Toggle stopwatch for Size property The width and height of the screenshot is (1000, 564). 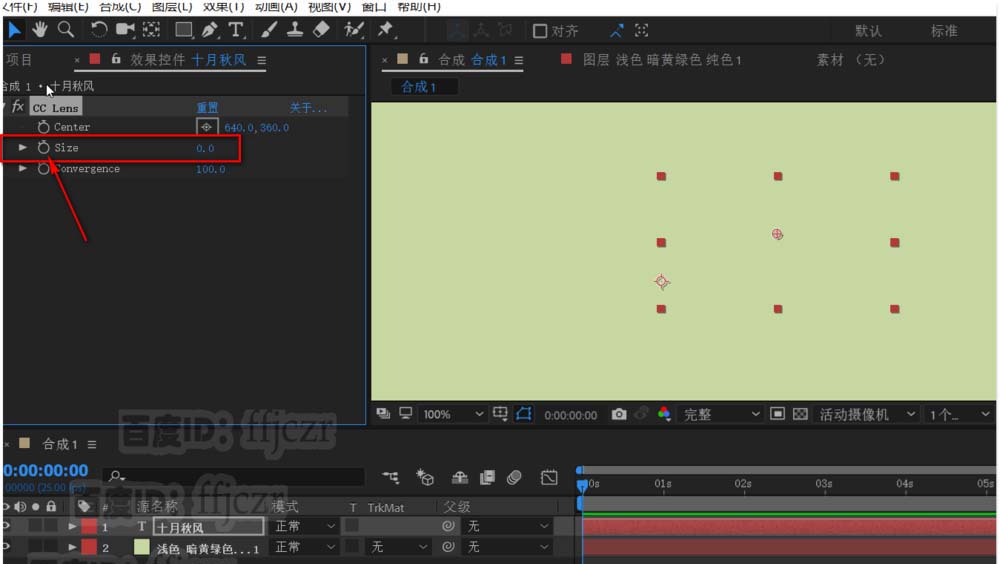[x=43, y=147]
